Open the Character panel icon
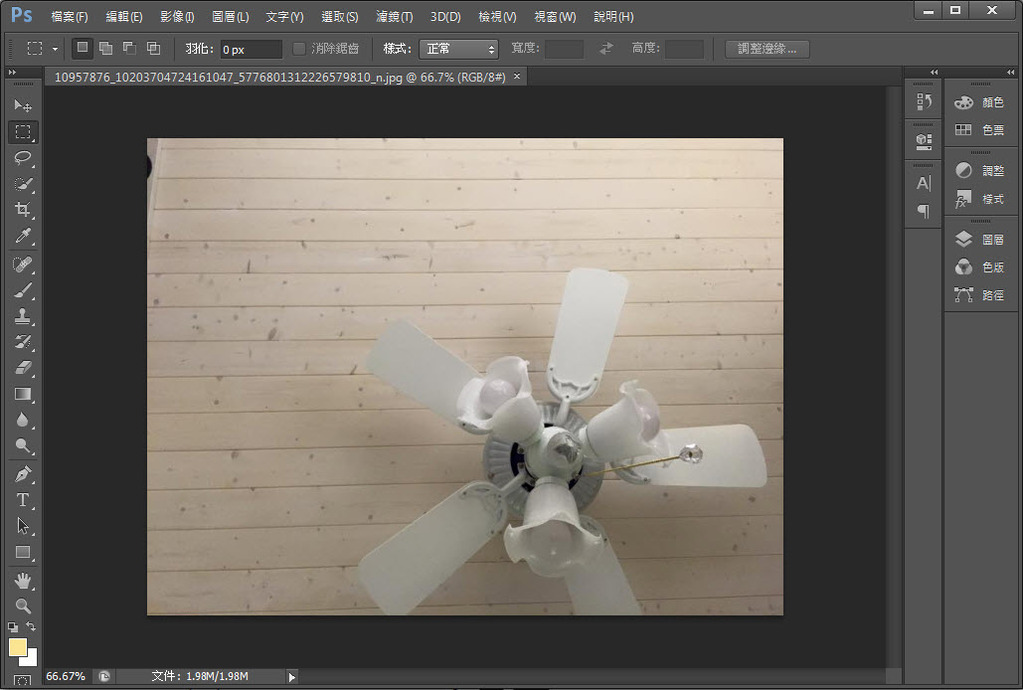This screenshot has width=1023, height=690. pyautogui.click(x=923, y=183)
